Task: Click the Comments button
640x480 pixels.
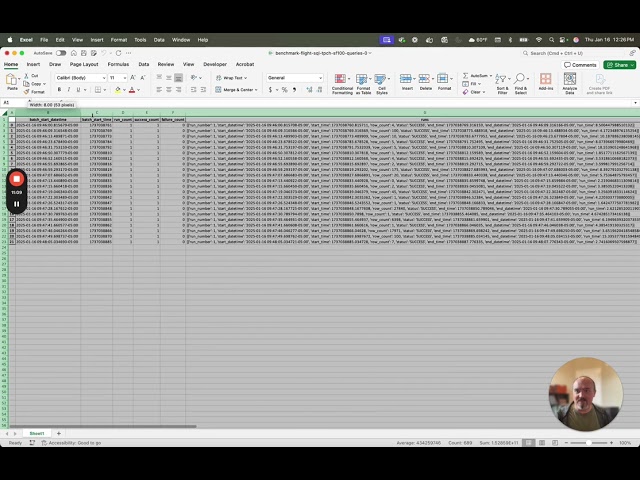Action: coord(580,65)
